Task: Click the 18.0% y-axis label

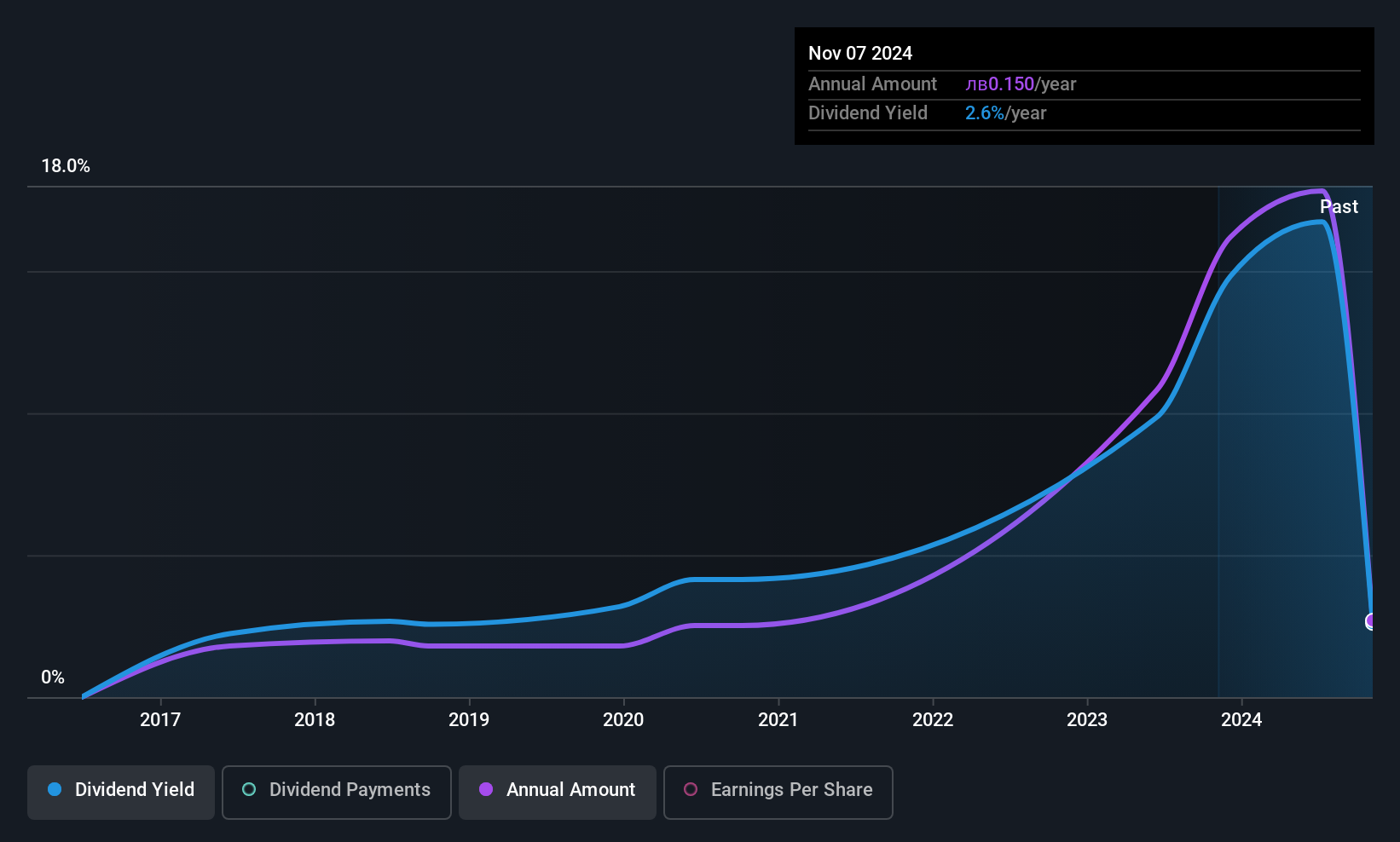Action: click(66, 166)
